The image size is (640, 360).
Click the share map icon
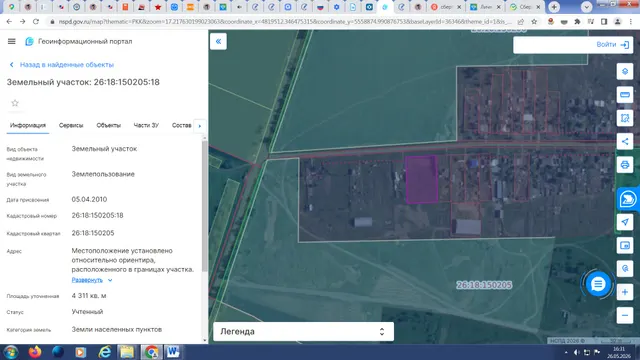pos(624,142)
